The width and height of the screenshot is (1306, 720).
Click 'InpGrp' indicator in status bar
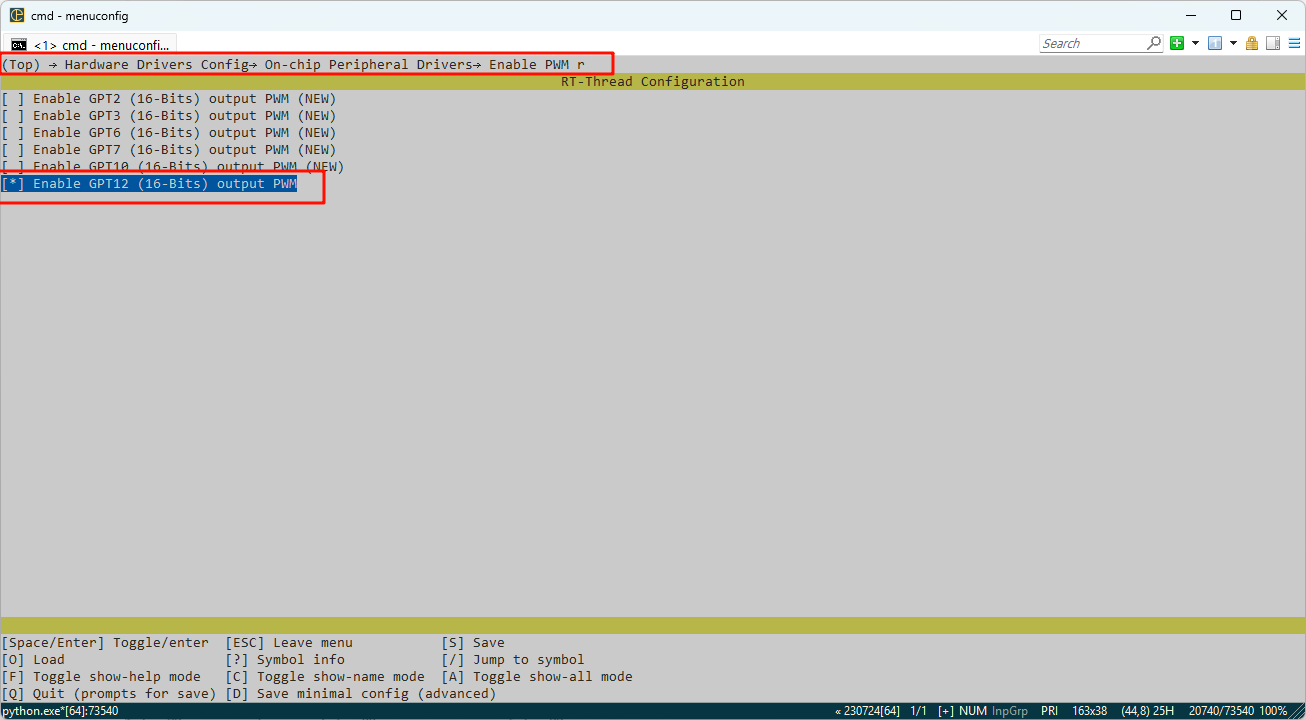click(x=1010, y=711)
